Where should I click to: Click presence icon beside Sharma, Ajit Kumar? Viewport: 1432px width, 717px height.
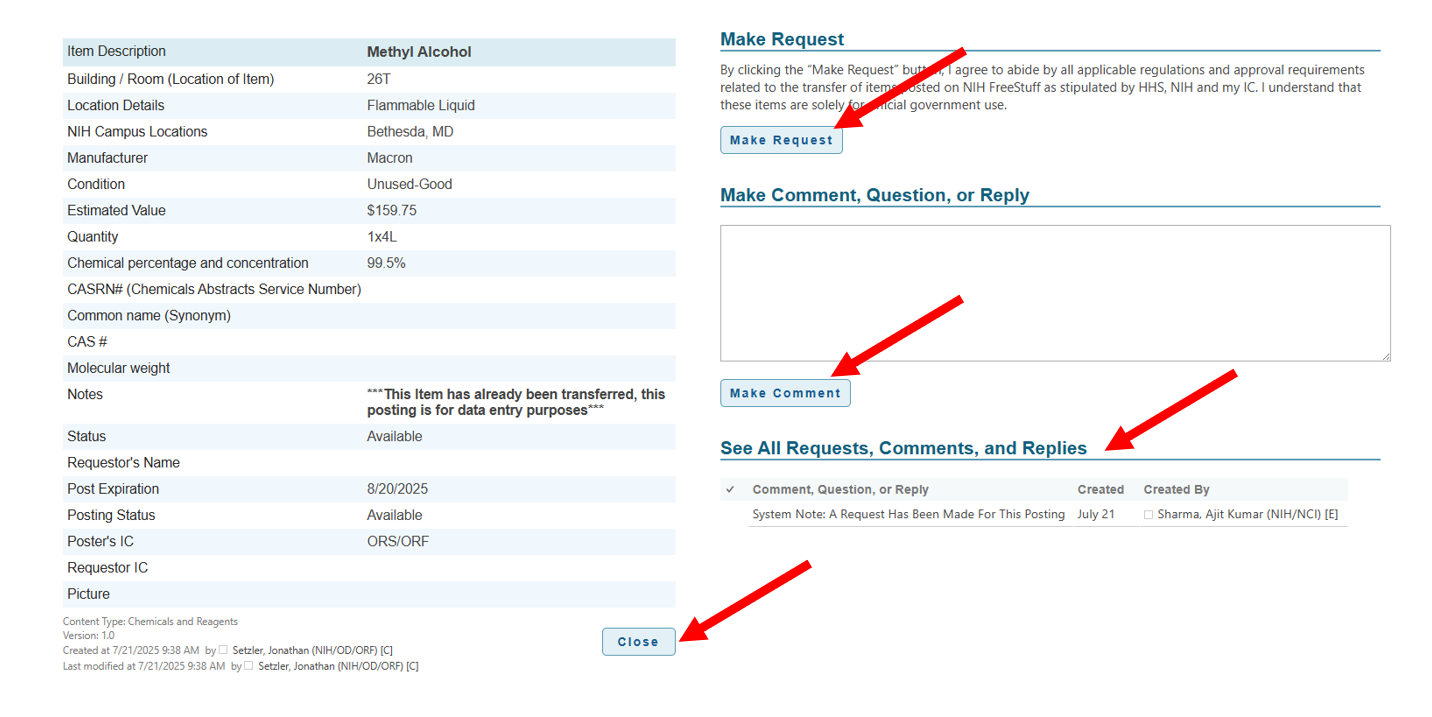[1148, 515]
